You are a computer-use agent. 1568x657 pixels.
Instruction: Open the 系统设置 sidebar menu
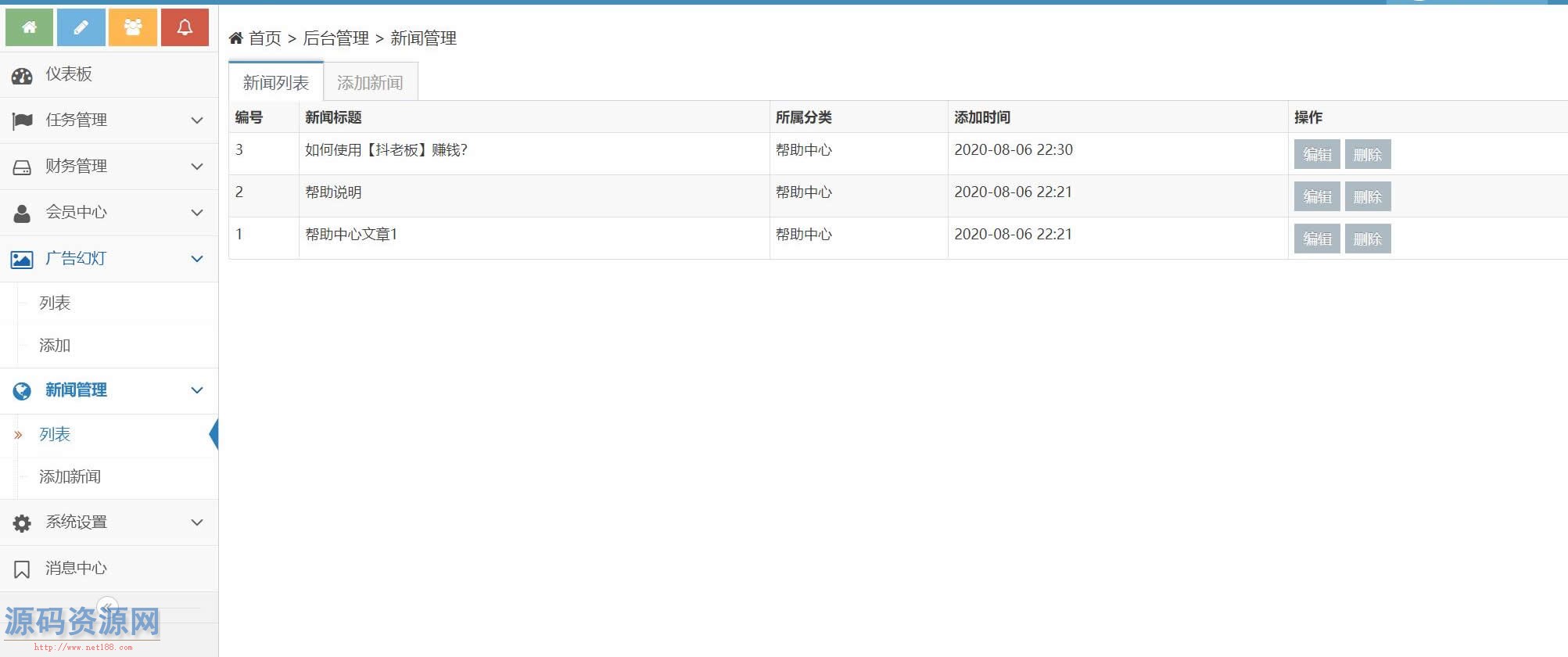[109, 522]
